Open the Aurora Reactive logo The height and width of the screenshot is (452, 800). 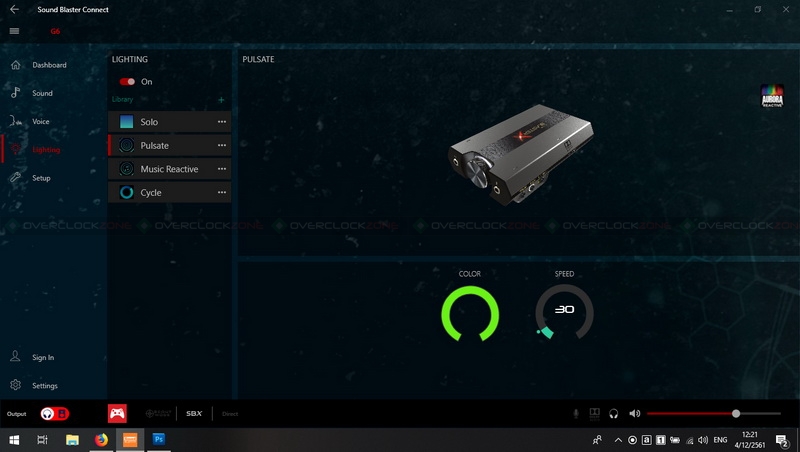(772, 95)
